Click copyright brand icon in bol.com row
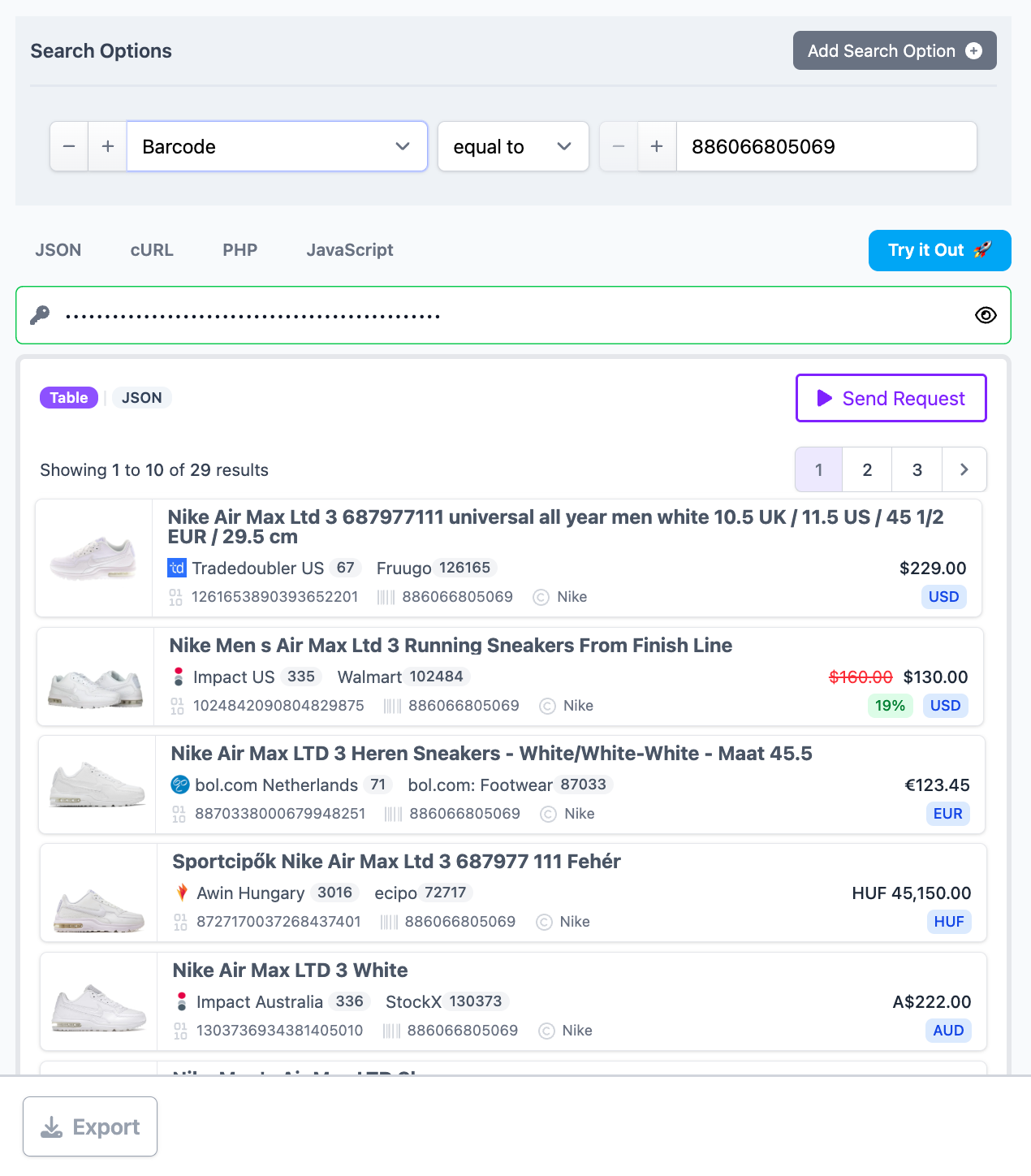 click(x=548, y=814)
